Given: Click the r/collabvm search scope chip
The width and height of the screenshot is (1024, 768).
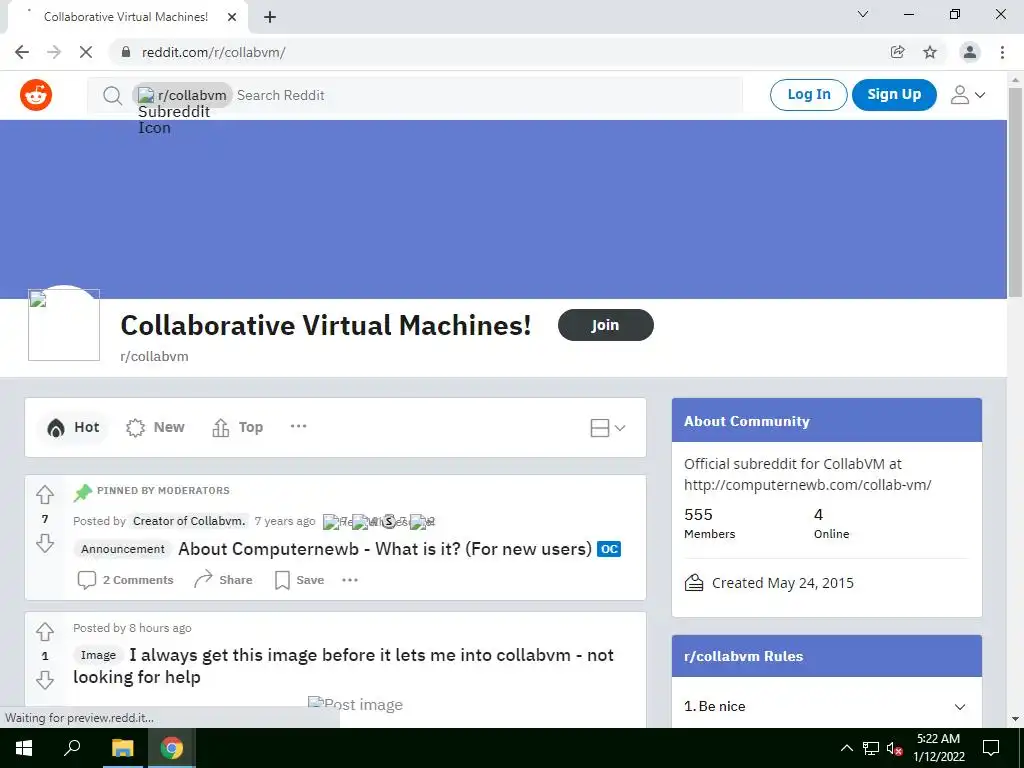Looking at the screenshot, I should click(182, 95).
